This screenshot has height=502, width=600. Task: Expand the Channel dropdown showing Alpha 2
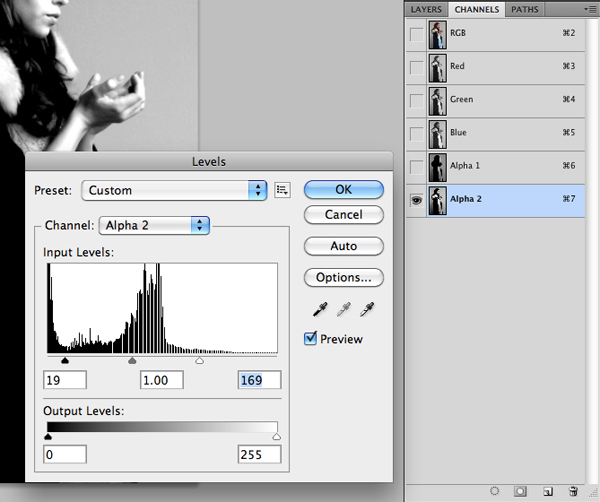pyautogui.click(x=153, y=226)
